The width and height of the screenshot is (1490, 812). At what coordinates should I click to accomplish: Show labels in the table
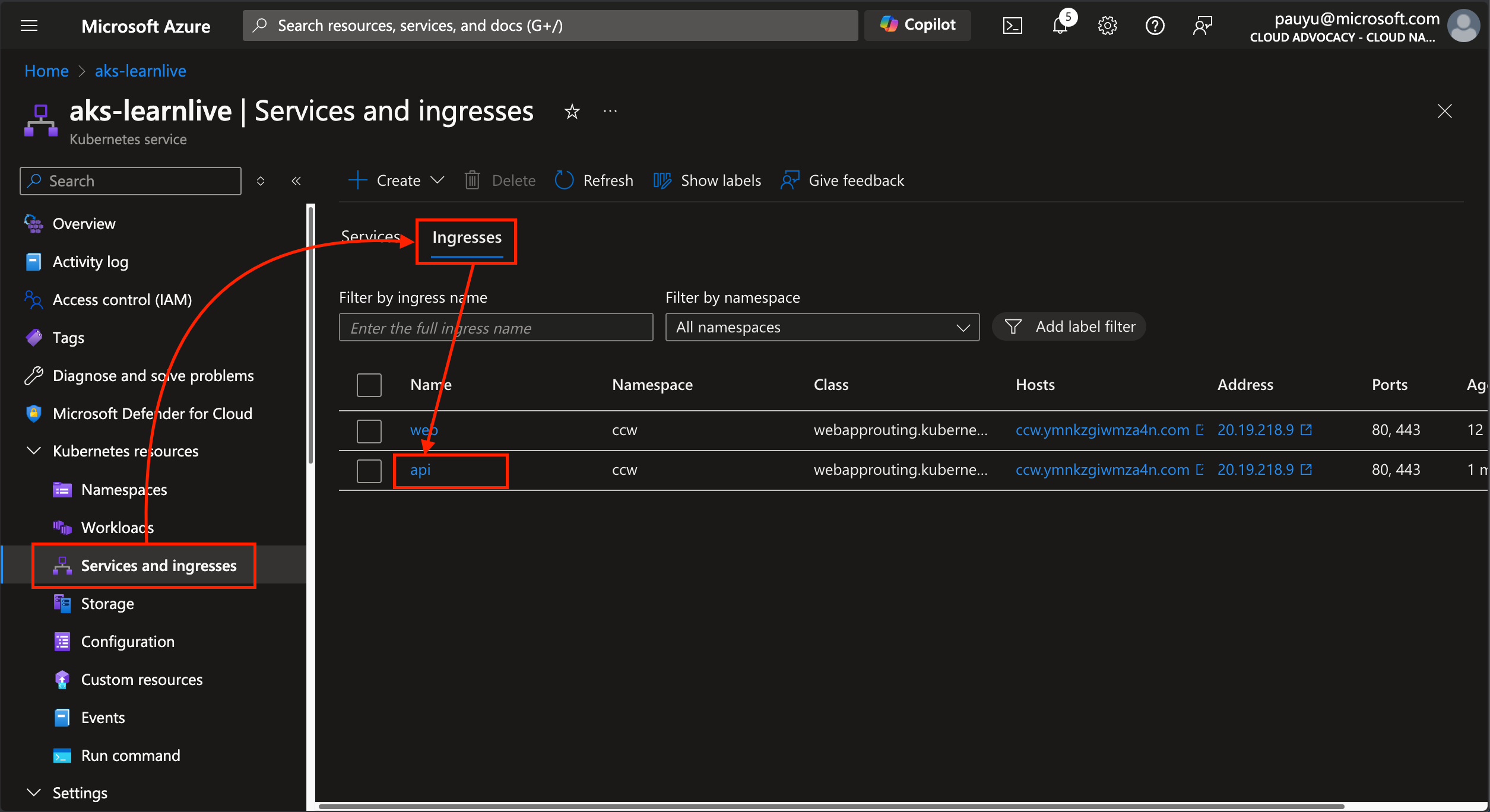pos(708,180)
